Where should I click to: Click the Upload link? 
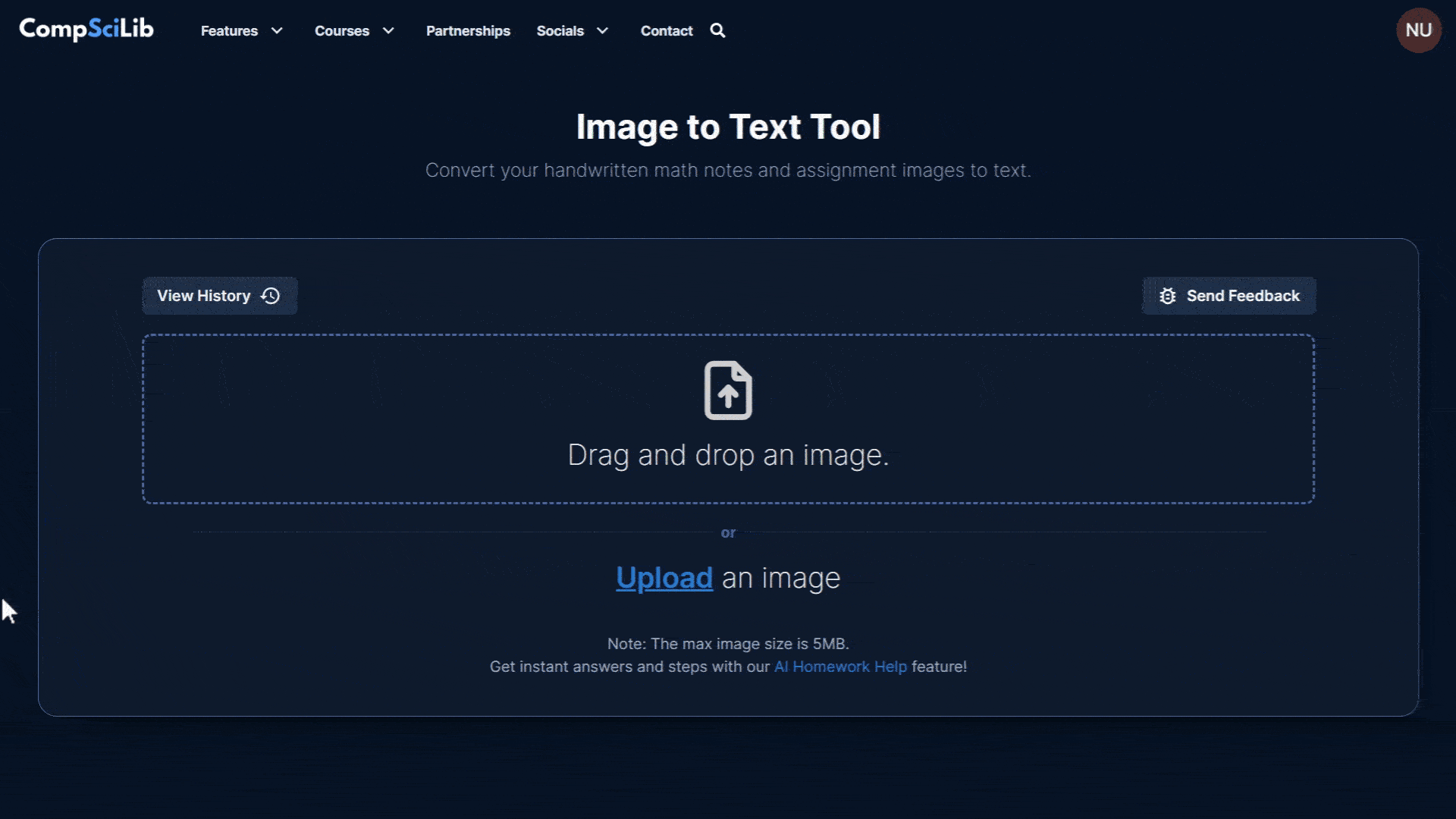(664, 578)
